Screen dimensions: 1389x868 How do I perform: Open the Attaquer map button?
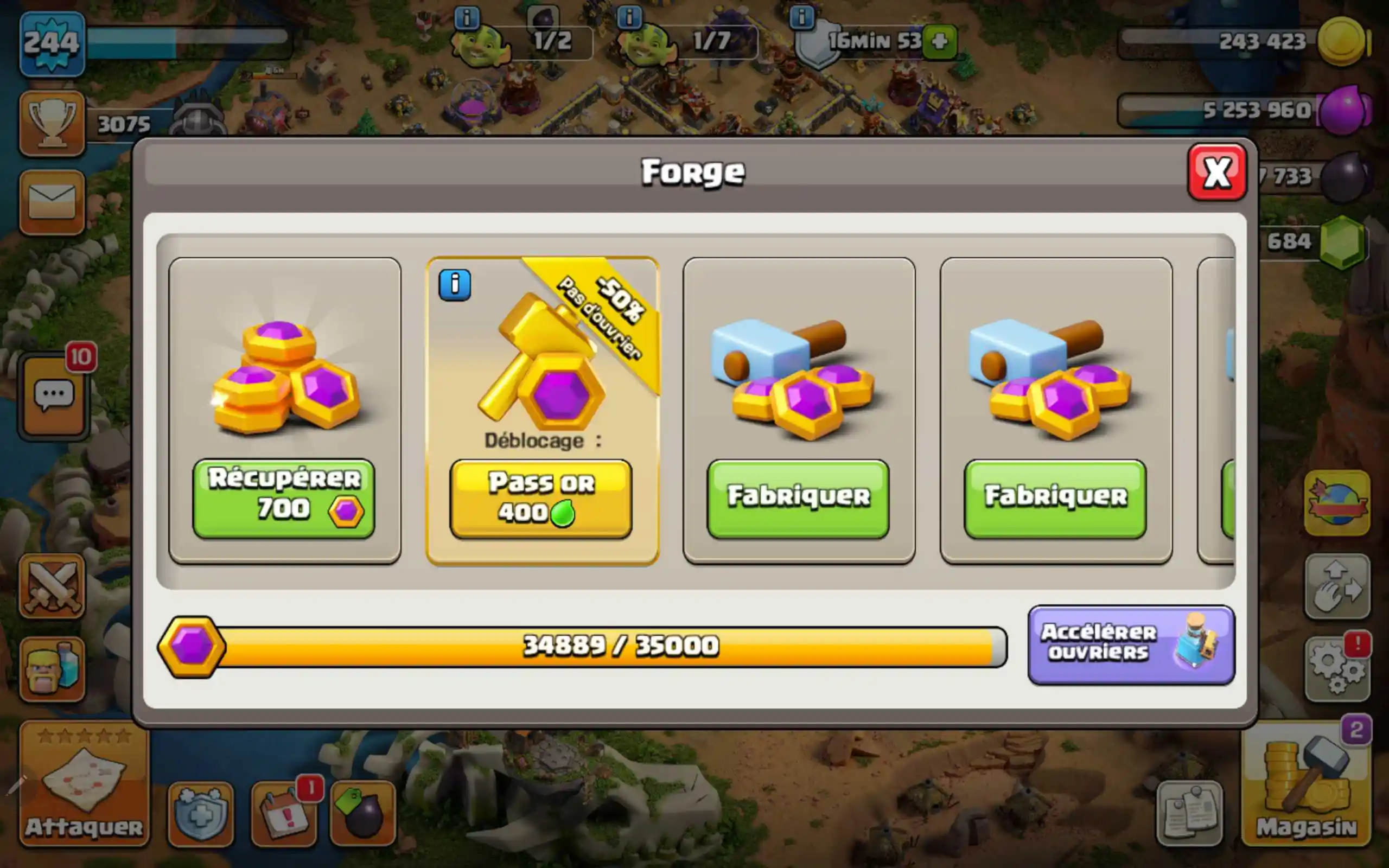[x=84, y=783]
